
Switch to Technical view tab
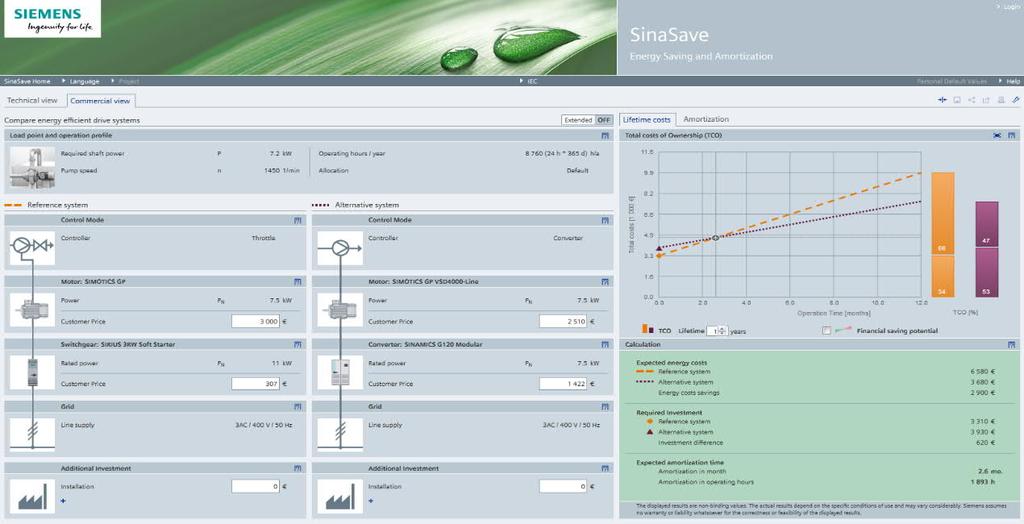(x=33, y=101)
